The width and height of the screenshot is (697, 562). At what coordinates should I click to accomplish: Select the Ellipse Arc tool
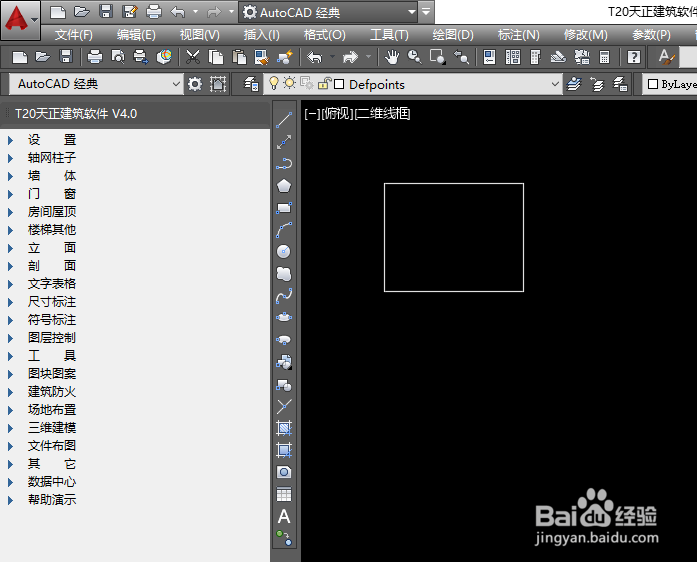coord(284,340)
